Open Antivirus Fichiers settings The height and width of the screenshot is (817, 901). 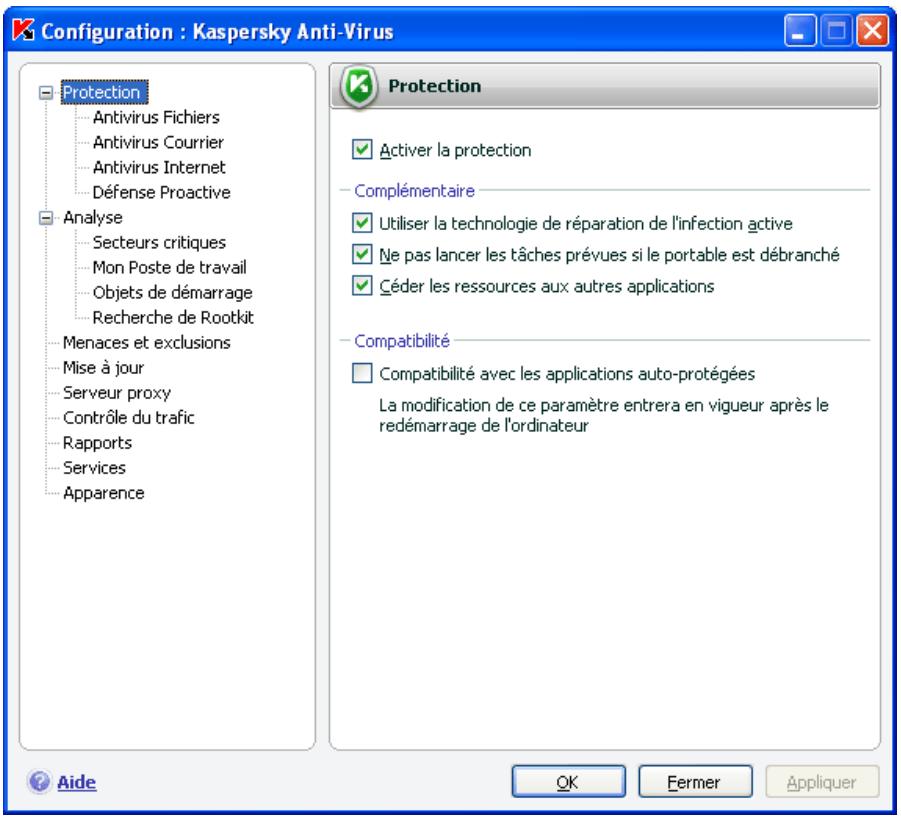156,117
